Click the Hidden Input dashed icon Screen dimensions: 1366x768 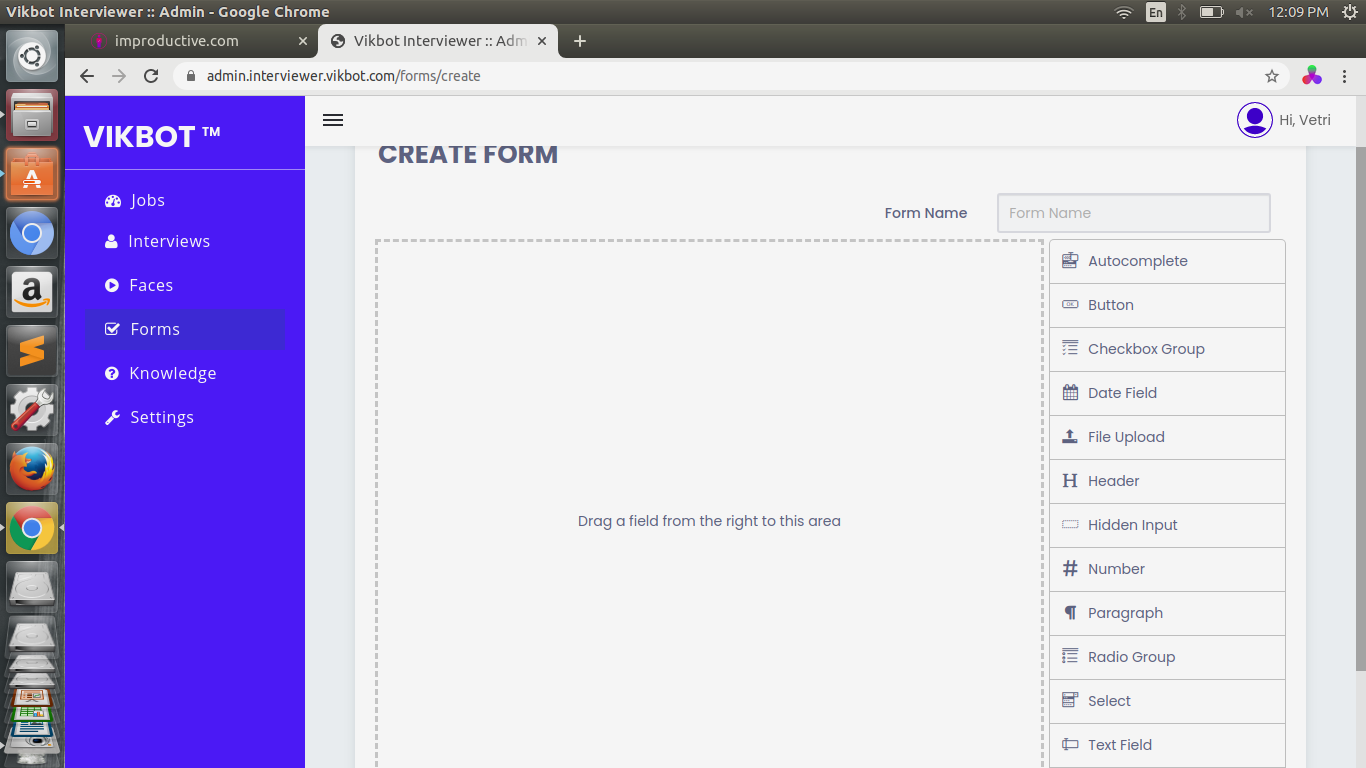click(x=1070, y=525)
